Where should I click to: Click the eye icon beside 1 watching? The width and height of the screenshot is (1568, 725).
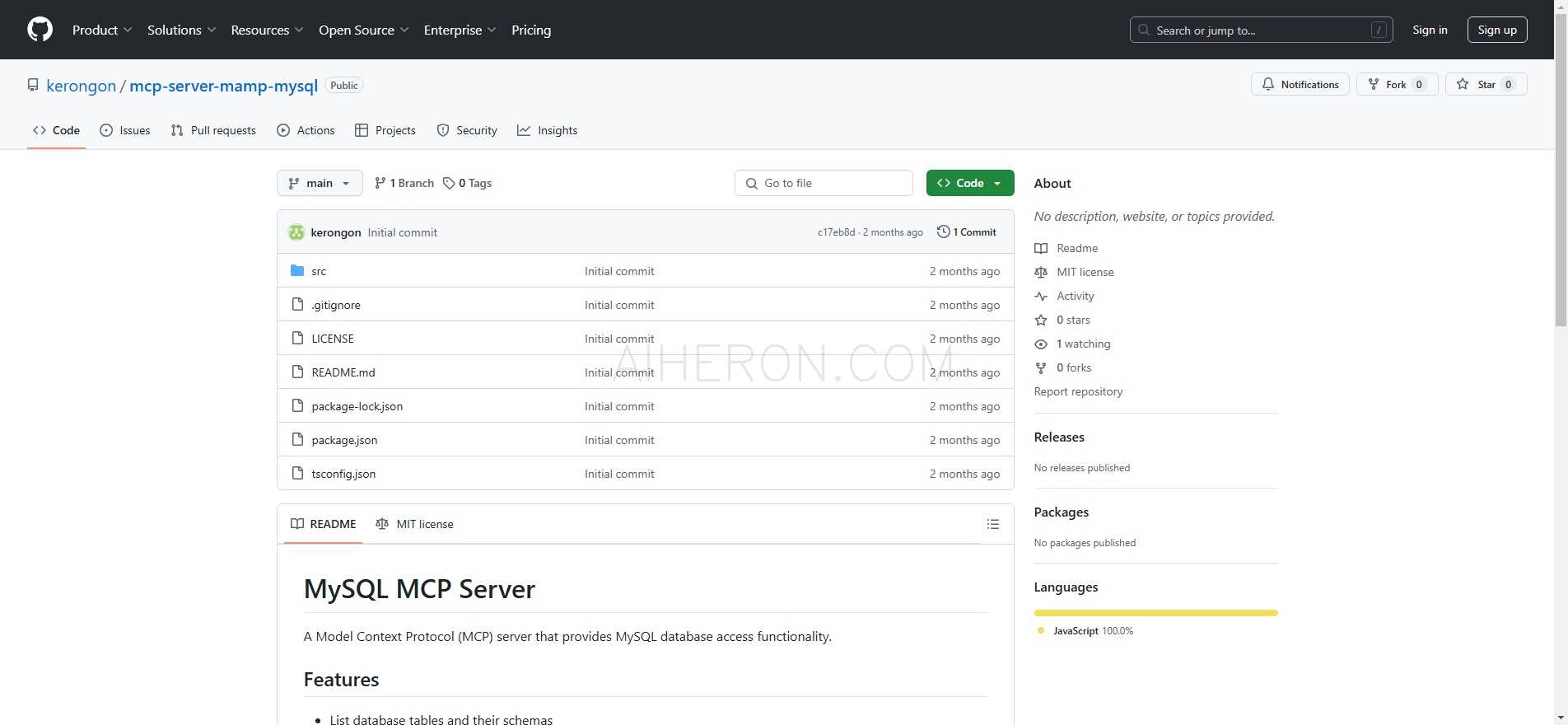(1041, 344)
